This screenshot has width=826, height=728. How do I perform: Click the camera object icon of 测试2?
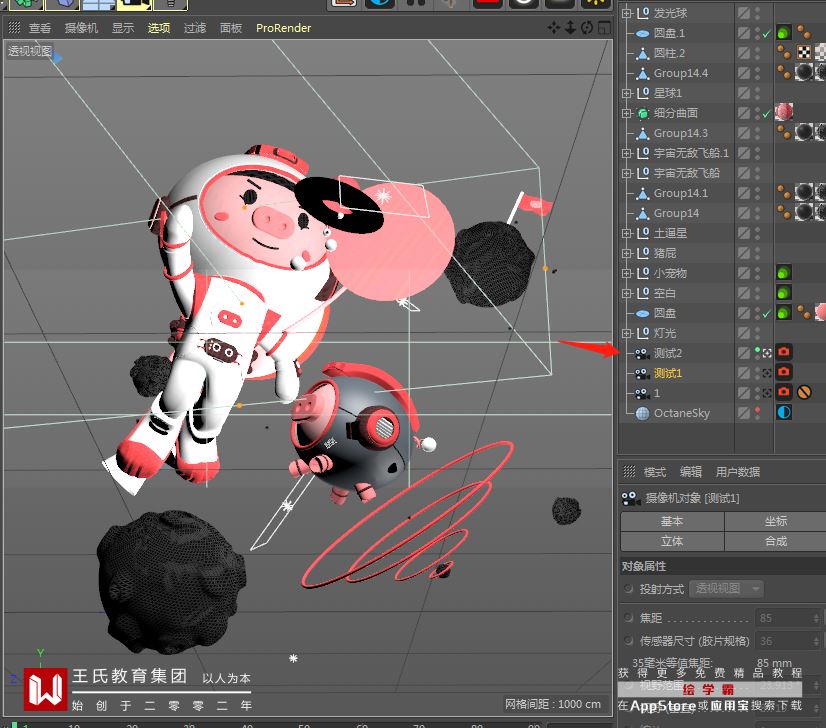tap(642, 353)
